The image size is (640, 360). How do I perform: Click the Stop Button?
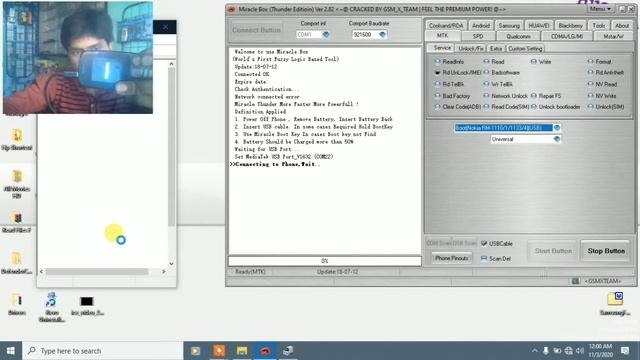coord(606,251)
